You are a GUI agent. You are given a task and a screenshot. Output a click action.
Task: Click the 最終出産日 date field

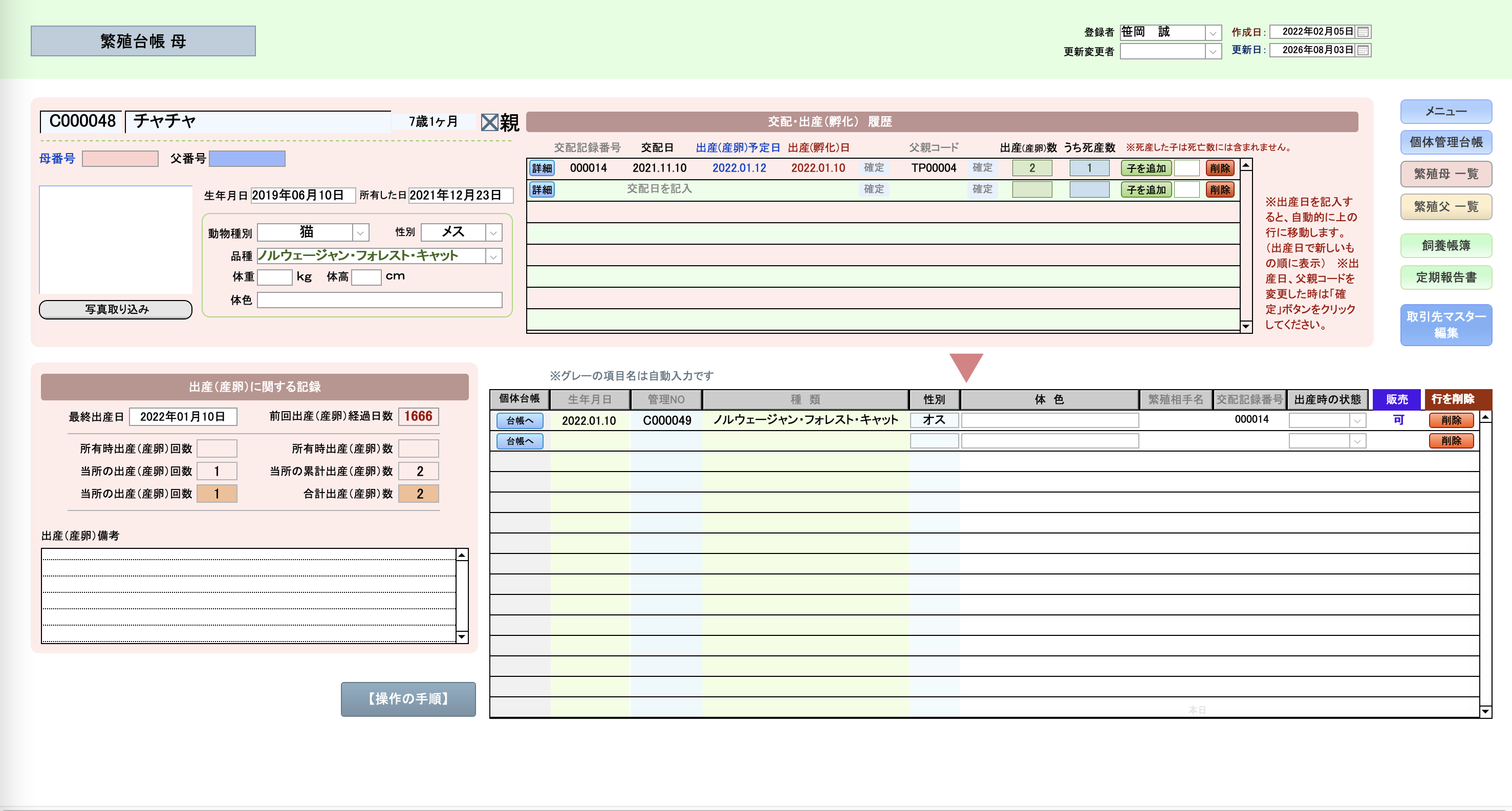(183, 417)
